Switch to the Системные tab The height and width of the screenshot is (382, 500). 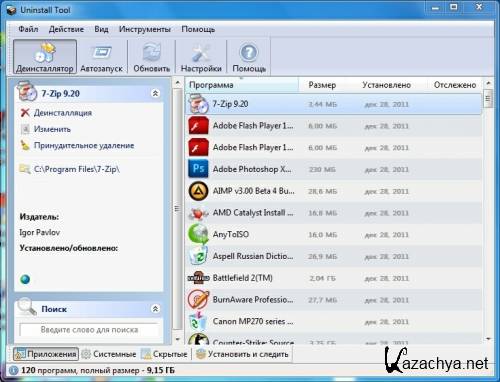tap(109, 354)
